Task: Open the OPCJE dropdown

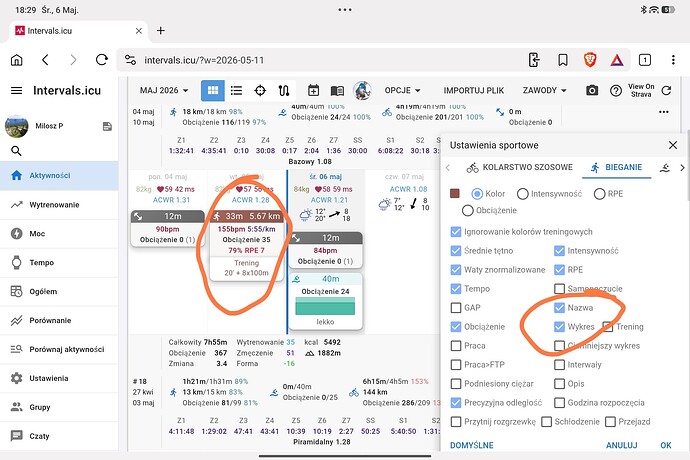Action: (402, 91)
